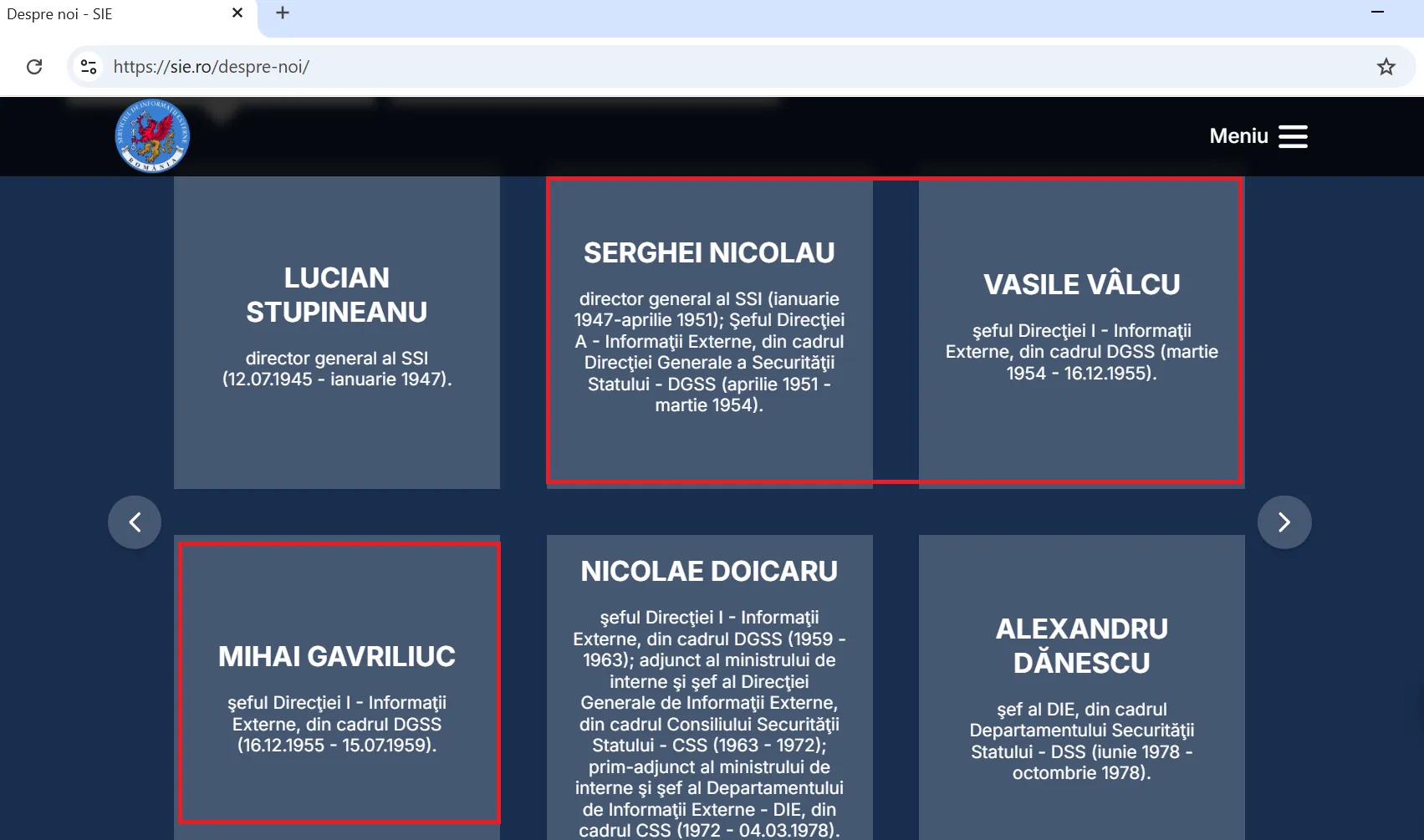The height and width of the screenshot is (840, 1424).
Task: Click the Alexandru Dănescu heading
Action: point(1081,645)
